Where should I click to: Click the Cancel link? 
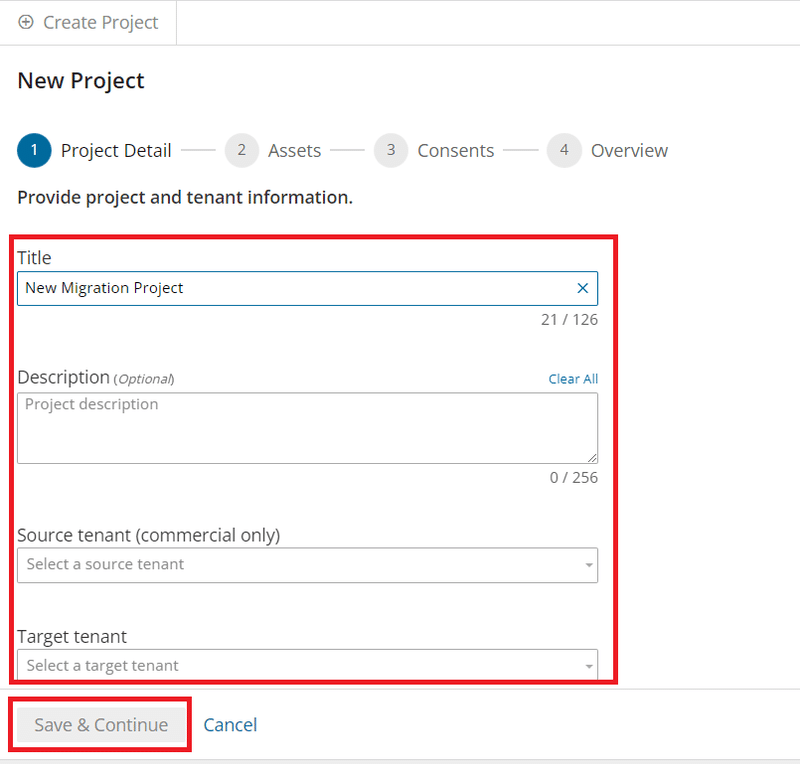[230, 725]
